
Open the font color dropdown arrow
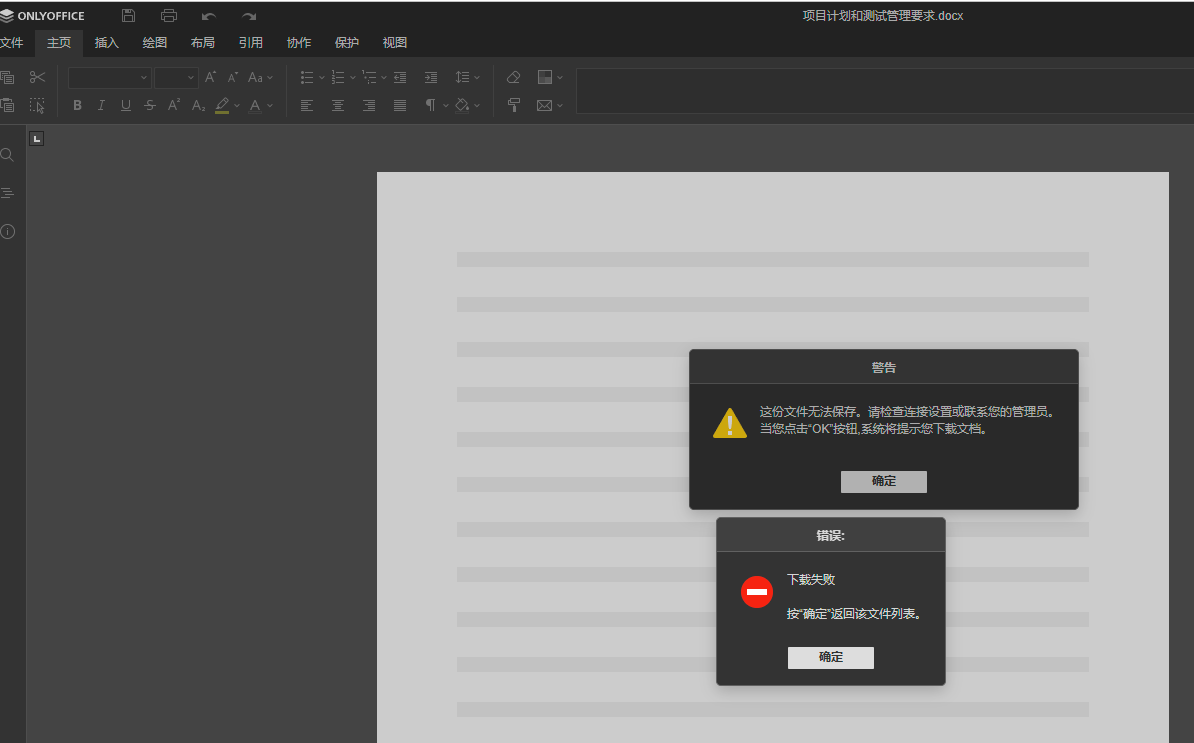[x=270, y=106]
